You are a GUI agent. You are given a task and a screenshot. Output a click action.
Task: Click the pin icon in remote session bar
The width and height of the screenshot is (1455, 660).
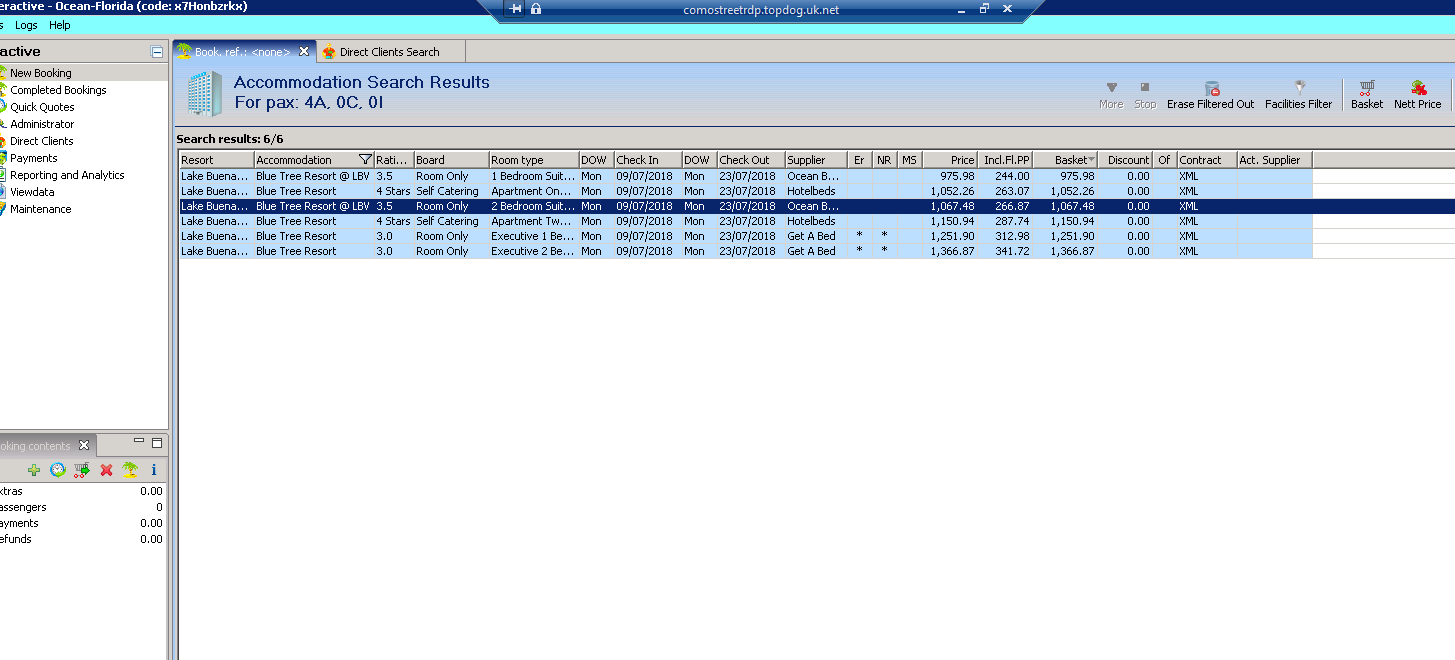coord(515,9)
